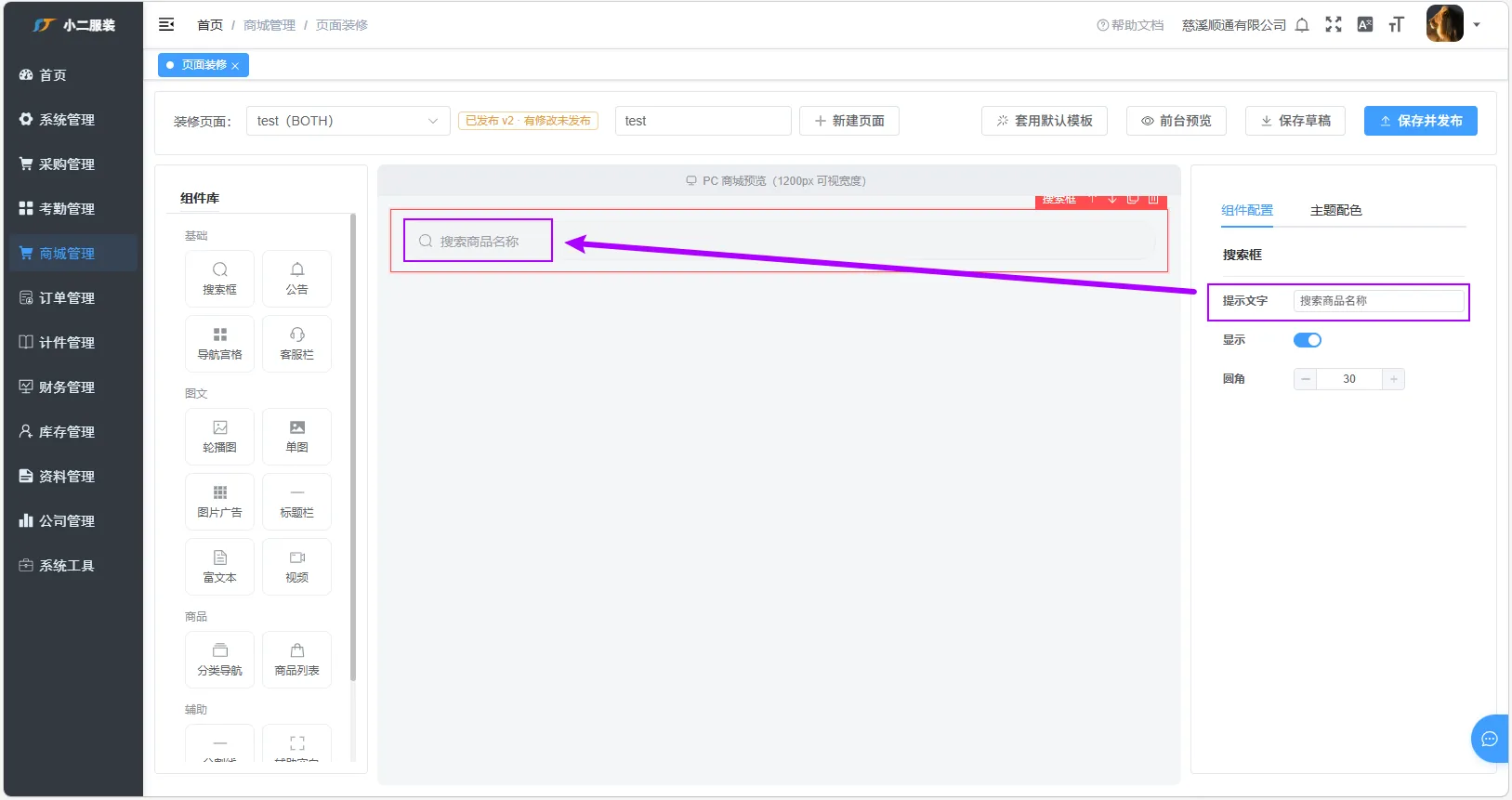Image resolution: width=1512 pixels, height=800 pixels.
Task: Open the user avatar dropdown menu
Action: point(1454,24)
